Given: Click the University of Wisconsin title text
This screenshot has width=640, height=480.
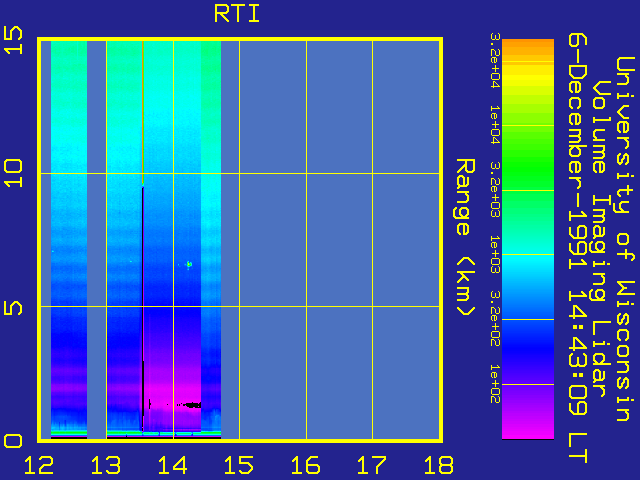Looking at the screenshot, I should (625, 239).
